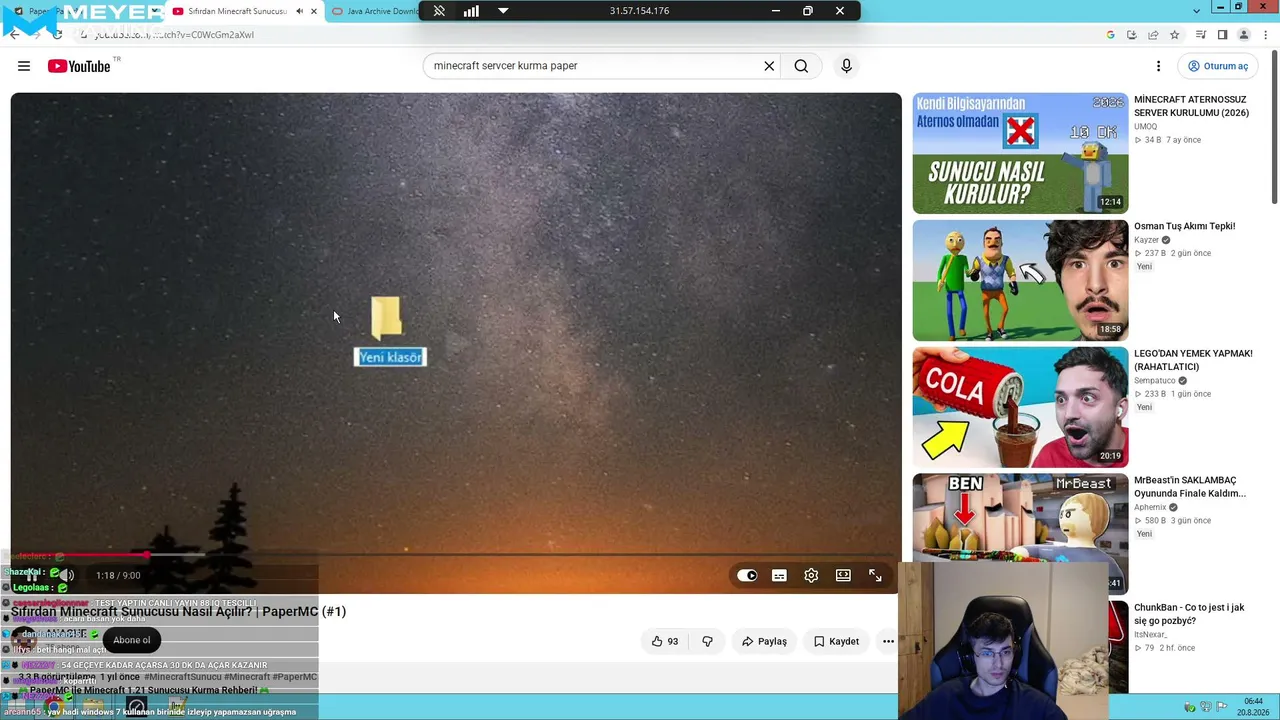This screenshot has width=1280, height=720.
Task: Visit the Kayzer channel name
Action: click(1146, 240)
